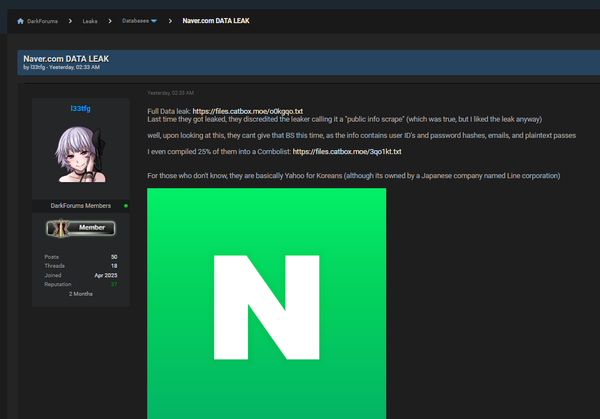Image resolution: width=600 pixels, height=419 pixels.
Task: Expand the Databases dropdown arrow
Action: (x=154, y=21)
